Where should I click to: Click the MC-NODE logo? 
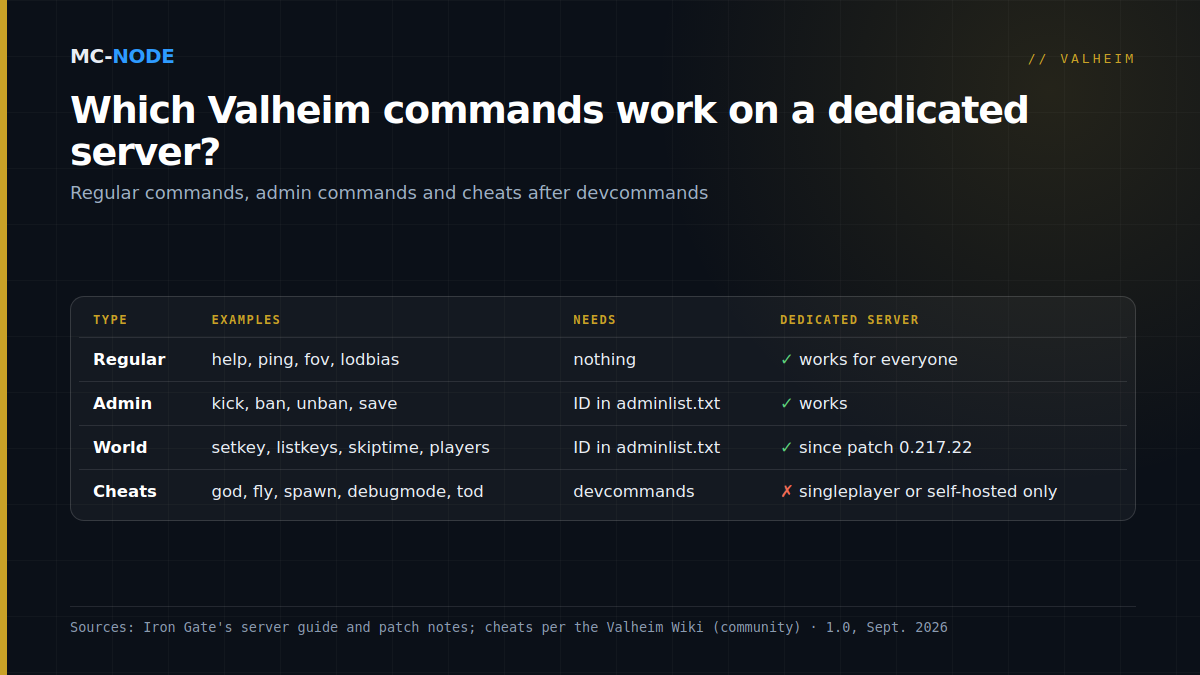tap(122, 56)
